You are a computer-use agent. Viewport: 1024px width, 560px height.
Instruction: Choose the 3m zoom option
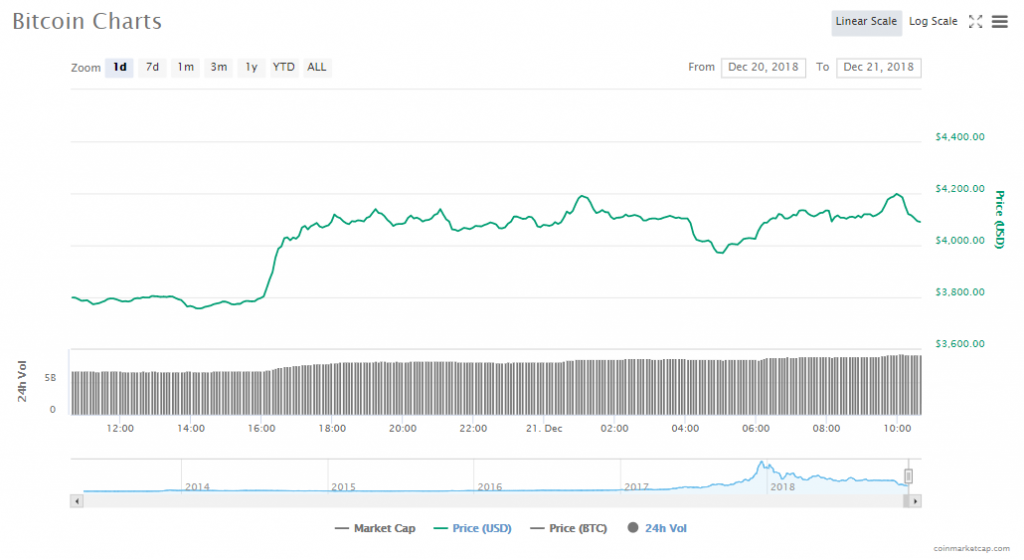click(218, 67)
